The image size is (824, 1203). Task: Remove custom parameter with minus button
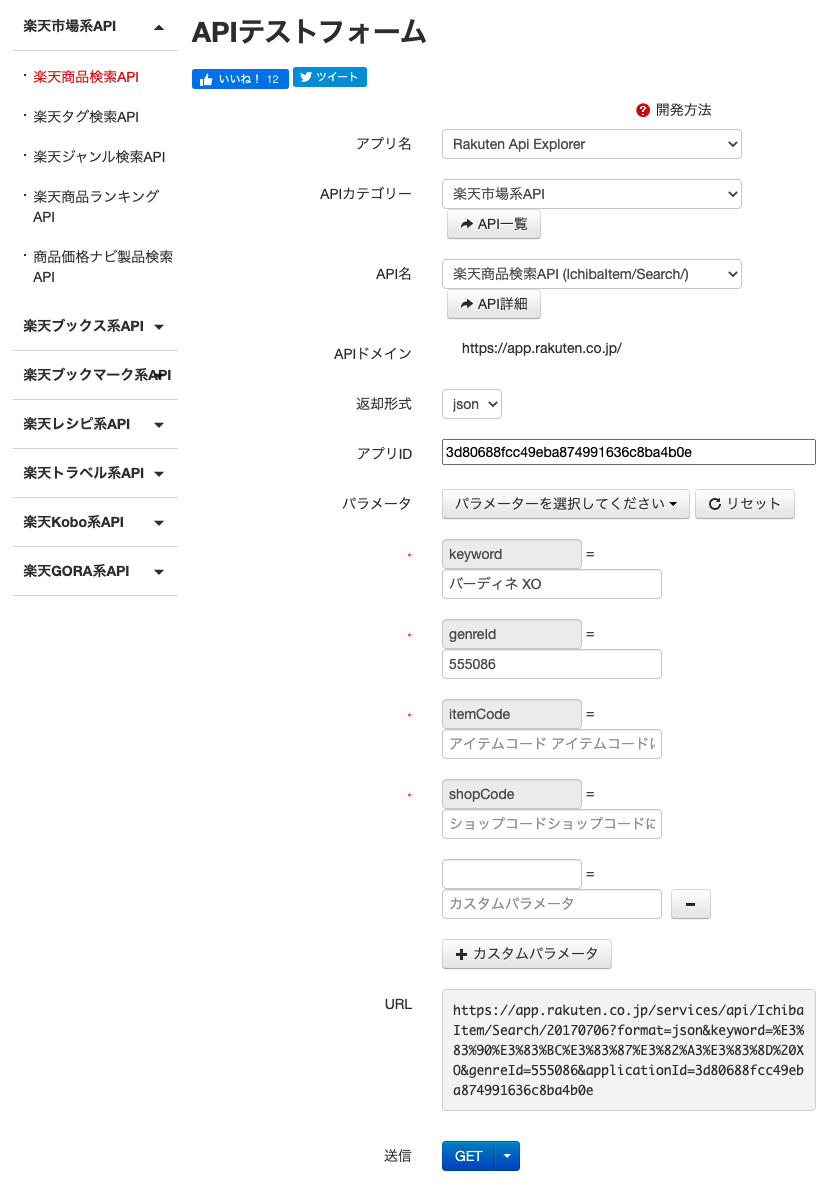(690, 904)
